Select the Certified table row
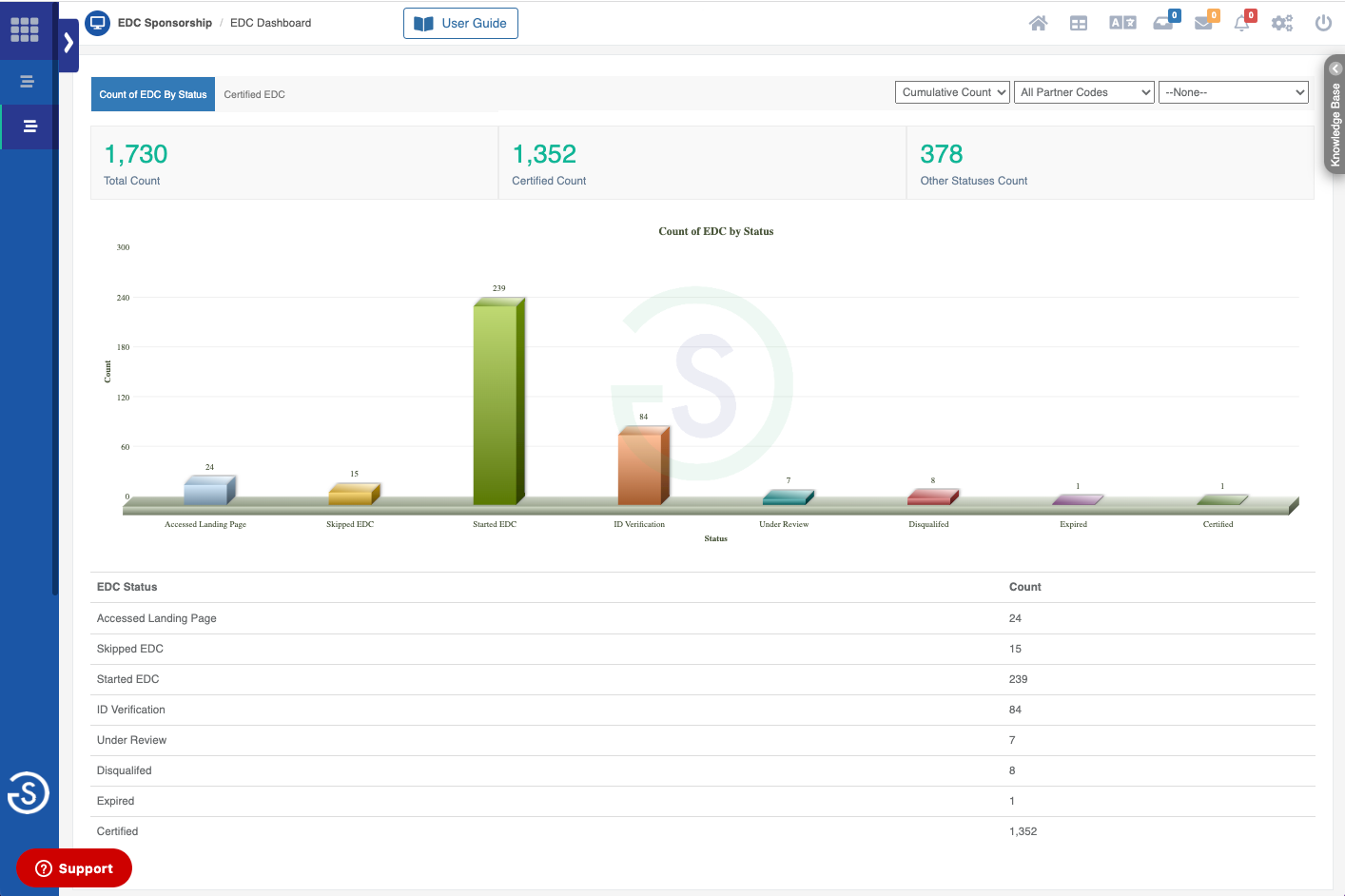The height and width of the screenshot is (896, 1345). click(703, 831)
